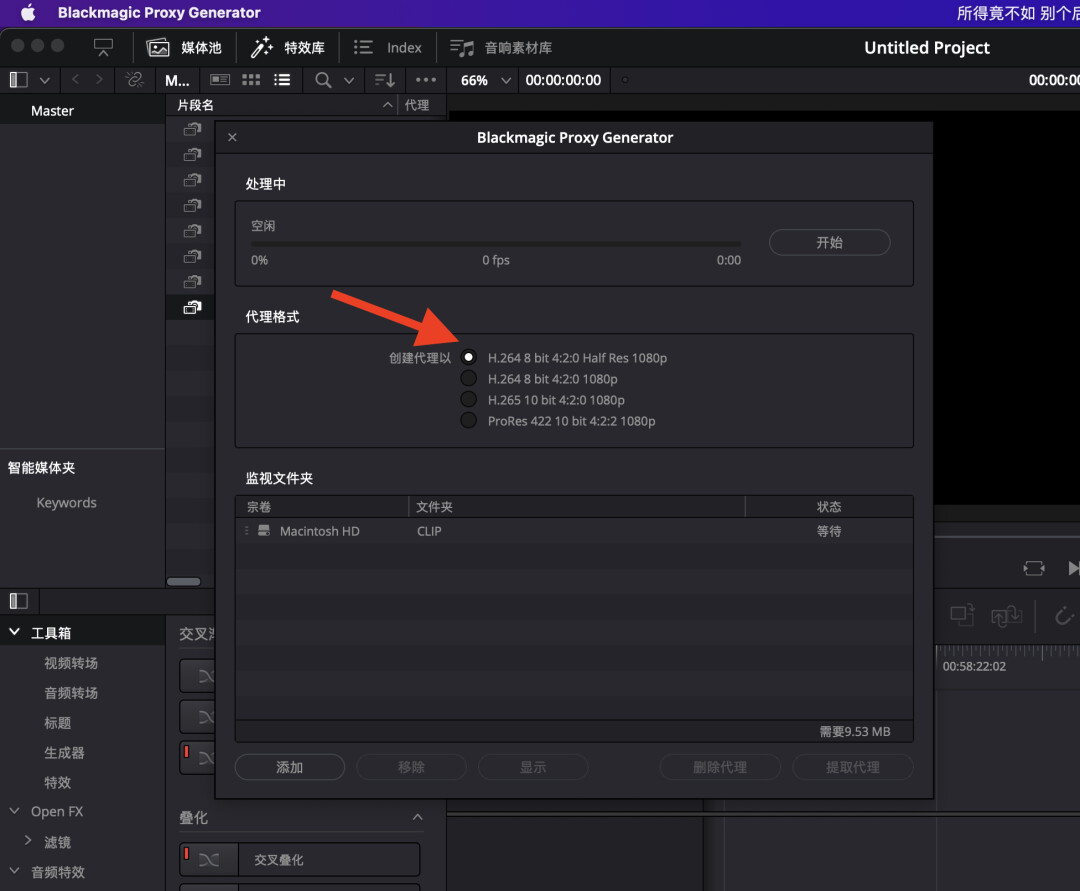Toggle the Media Pool (媒体池) panel
The height and width of the screenshot is (891, 1080).
(x=184, y=48)
